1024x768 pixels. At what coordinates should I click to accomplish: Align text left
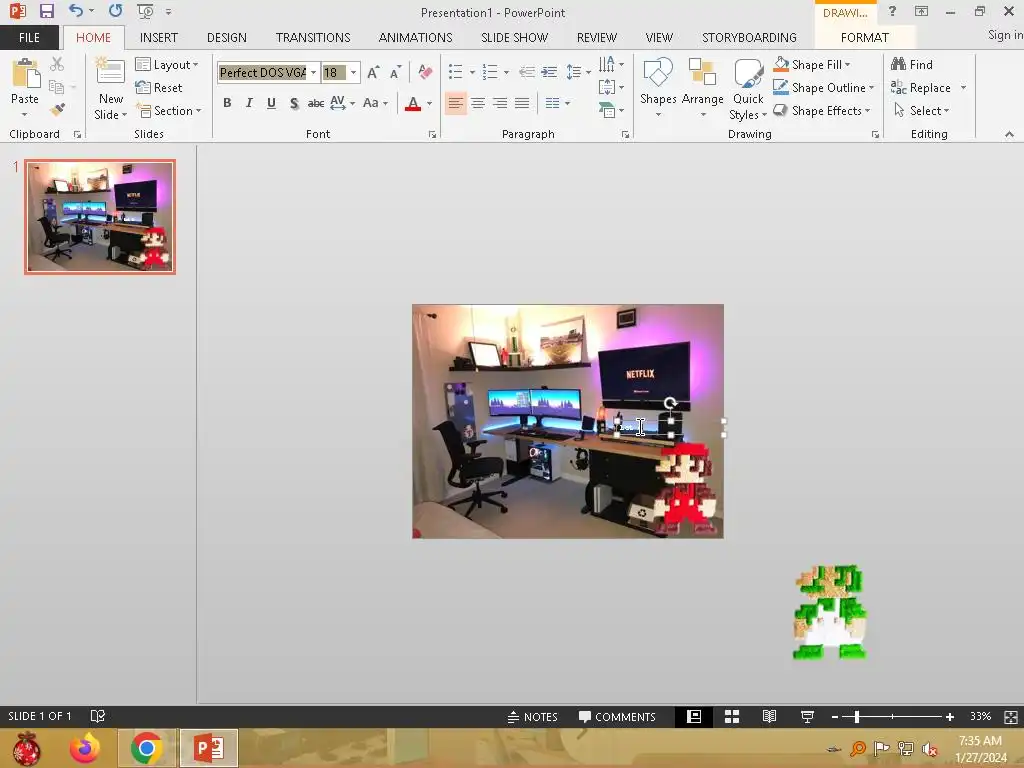(456, 103)
